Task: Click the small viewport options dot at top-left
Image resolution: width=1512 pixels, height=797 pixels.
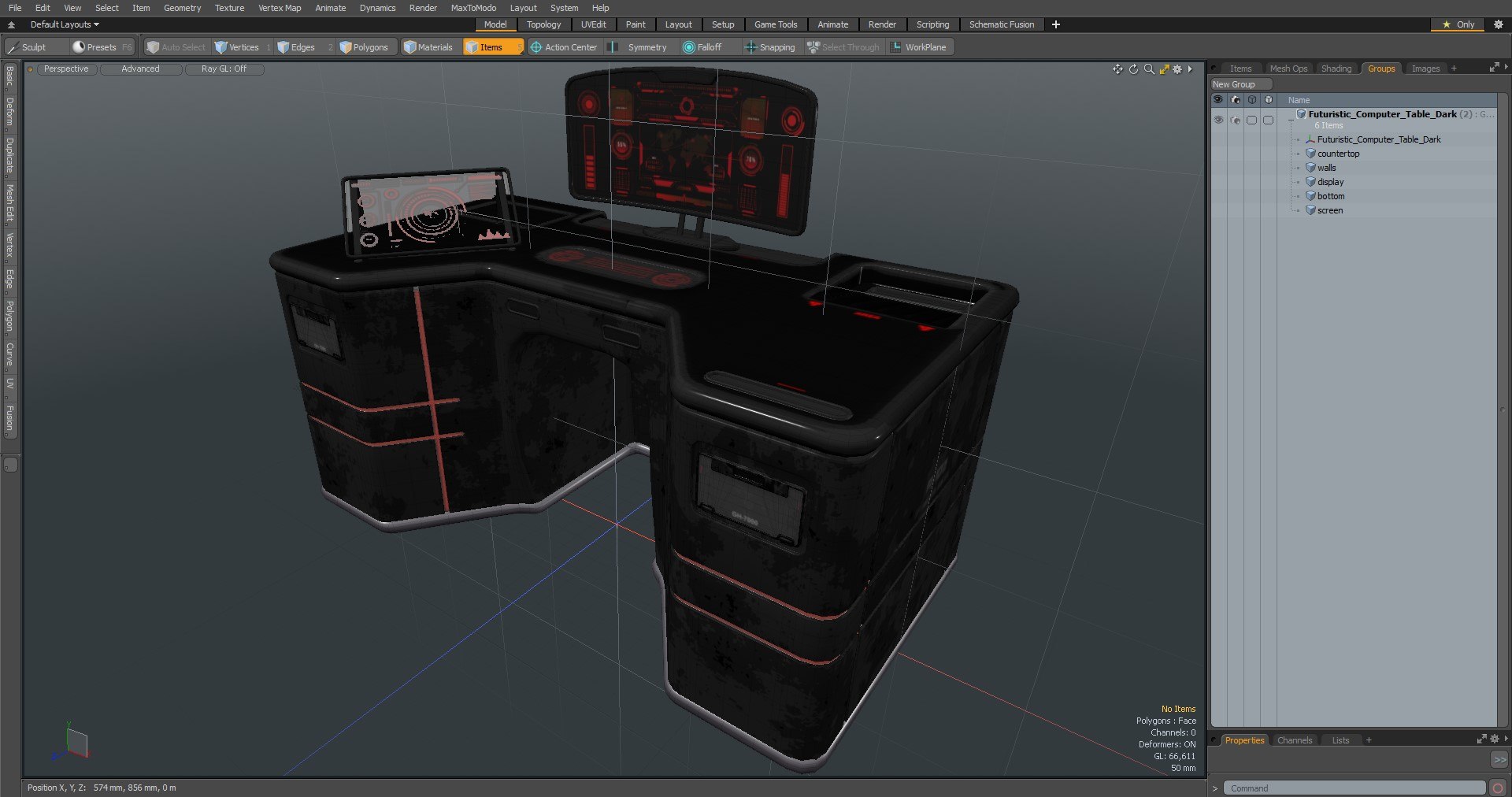Action: [x=30, y=69]
